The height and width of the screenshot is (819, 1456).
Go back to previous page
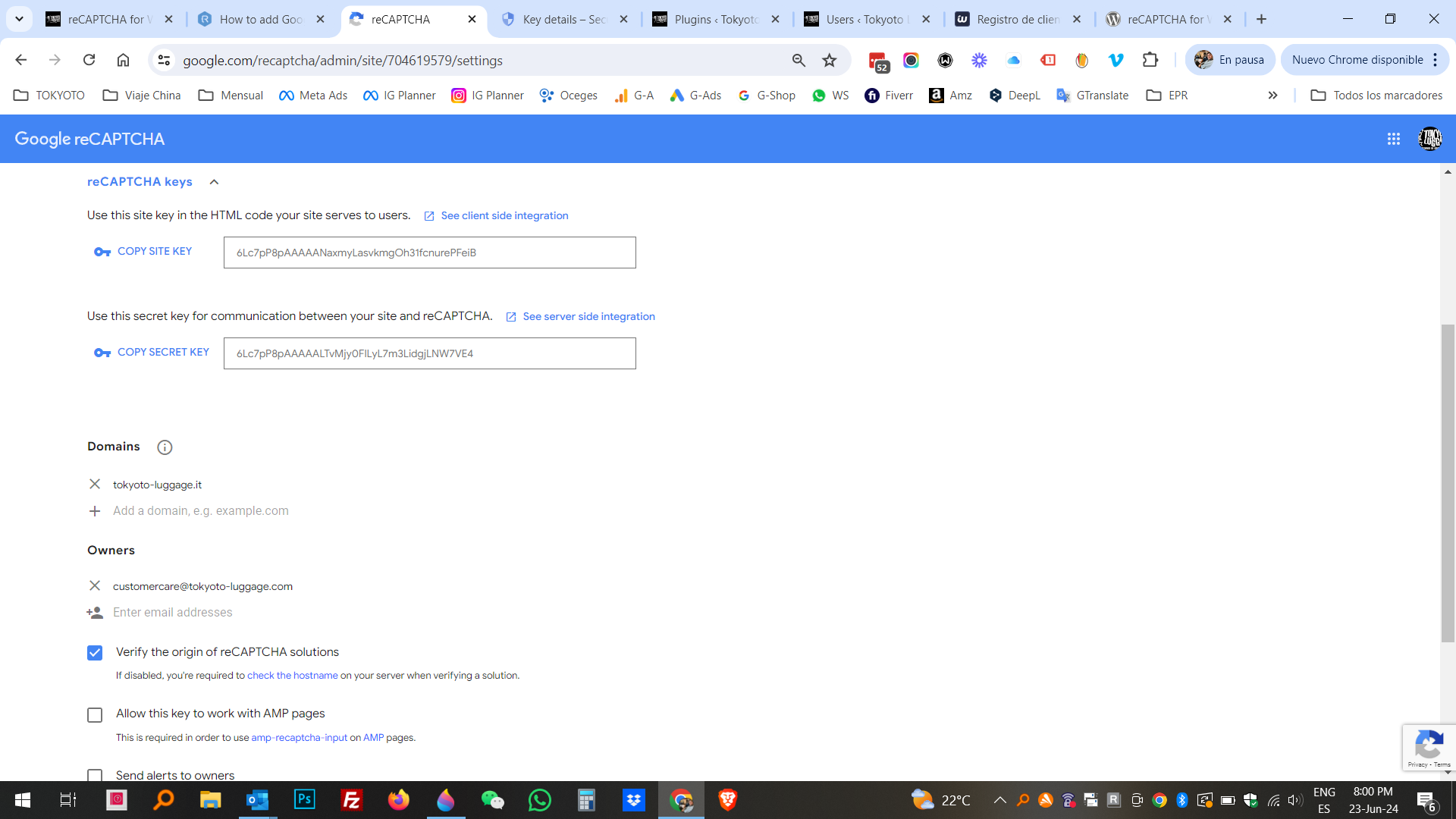(x=21, y=60)
